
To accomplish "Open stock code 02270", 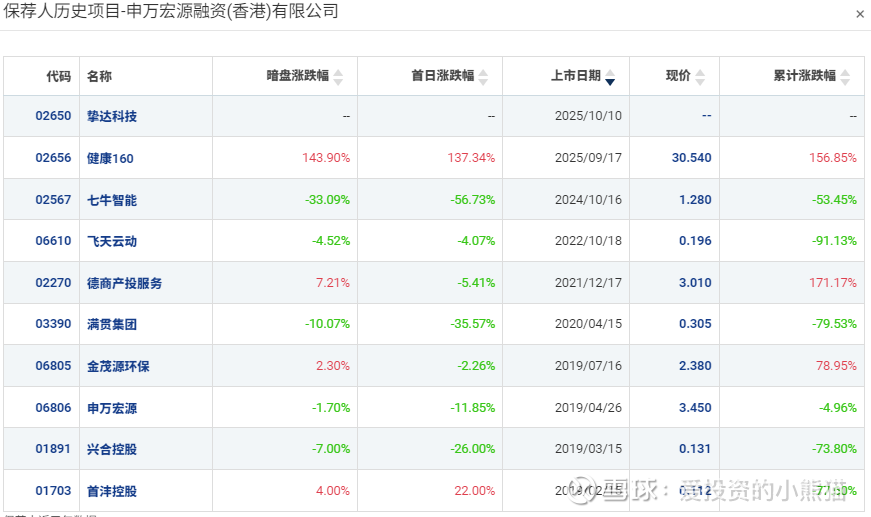I will pos(53,283).
